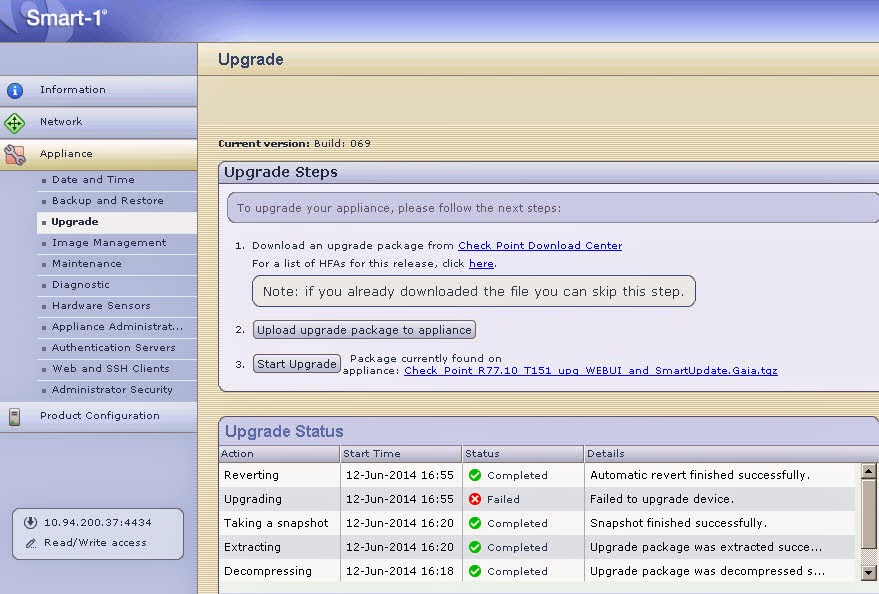Click the Upgrade Status scrollbar thumb
The image size is (879, 594).
[868, 514]
